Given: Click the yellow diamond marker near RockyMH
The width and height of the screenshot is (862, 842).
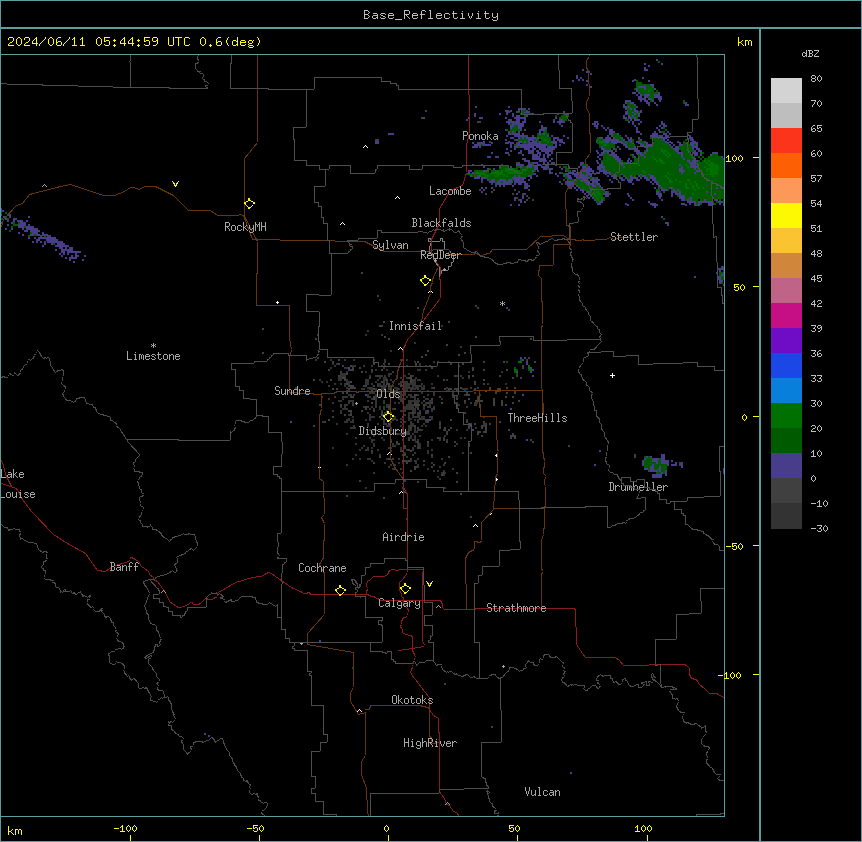Looking at the screenshot, I should click(249, 204).
